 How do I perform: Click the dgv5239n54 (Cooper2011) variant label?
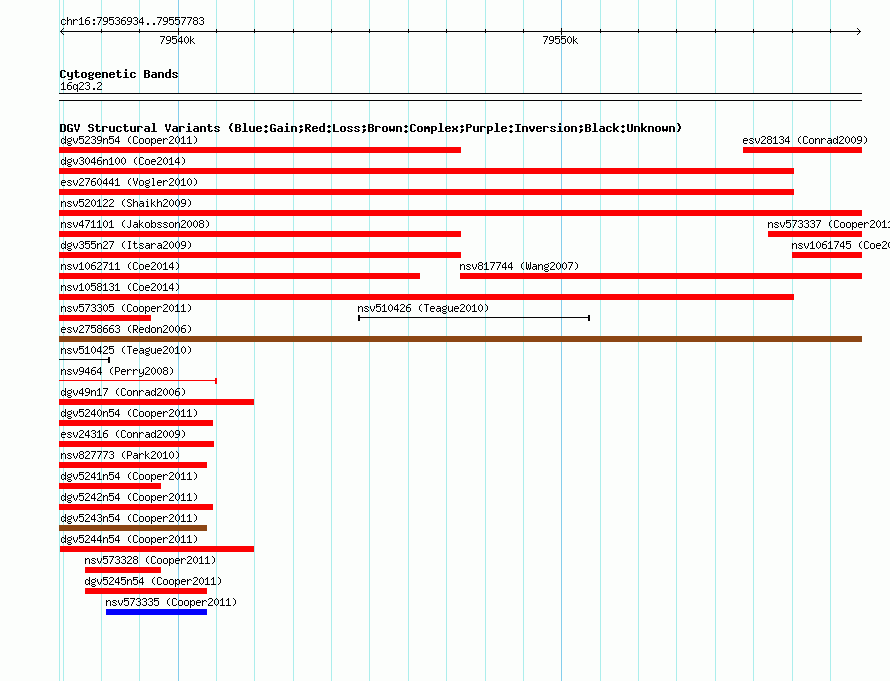pos(129,140)
